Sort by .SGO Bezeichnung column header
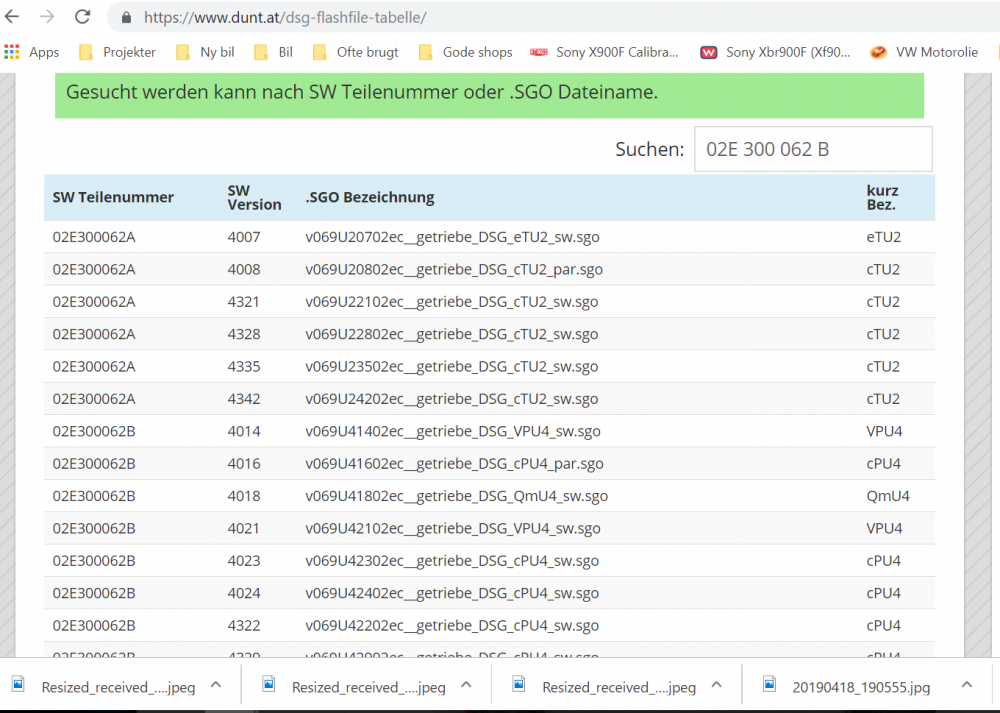The width and height of the screenshot is (1000, 713). click(370, 198)
